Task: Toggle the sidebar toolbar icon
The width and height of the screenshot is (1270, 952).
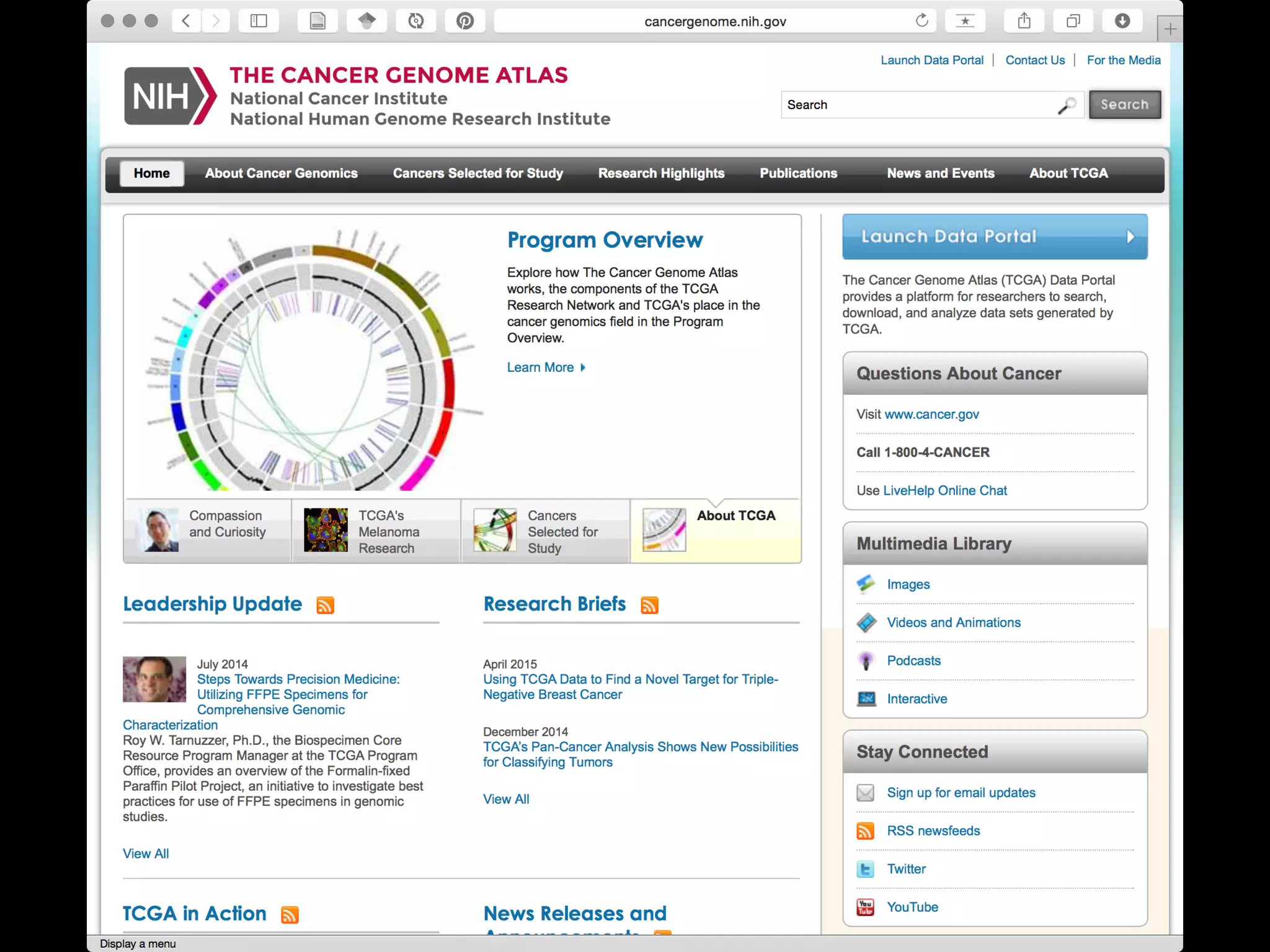Action: click(x=259, y=21)
